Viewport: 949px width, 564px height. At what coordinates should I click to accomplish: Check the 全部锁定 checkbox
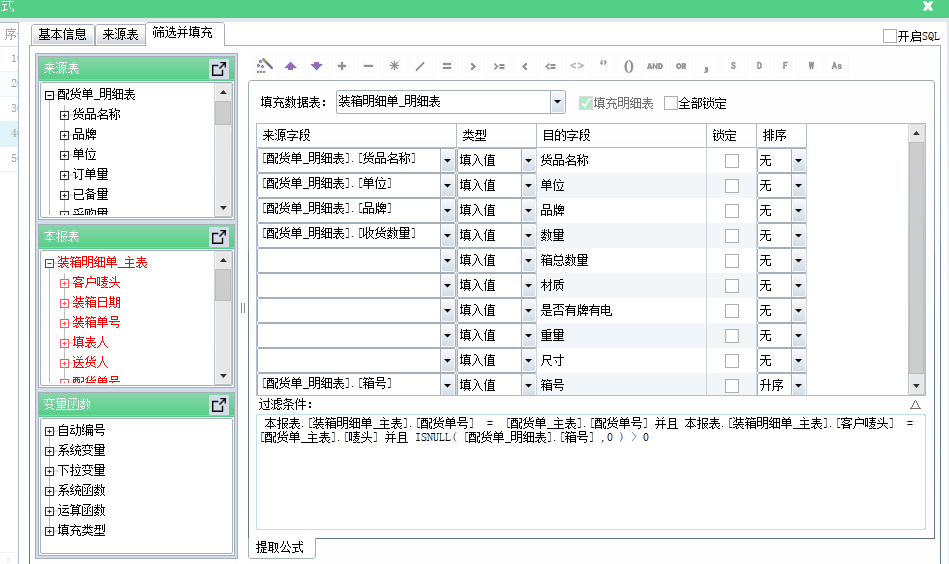click(670, 103)
